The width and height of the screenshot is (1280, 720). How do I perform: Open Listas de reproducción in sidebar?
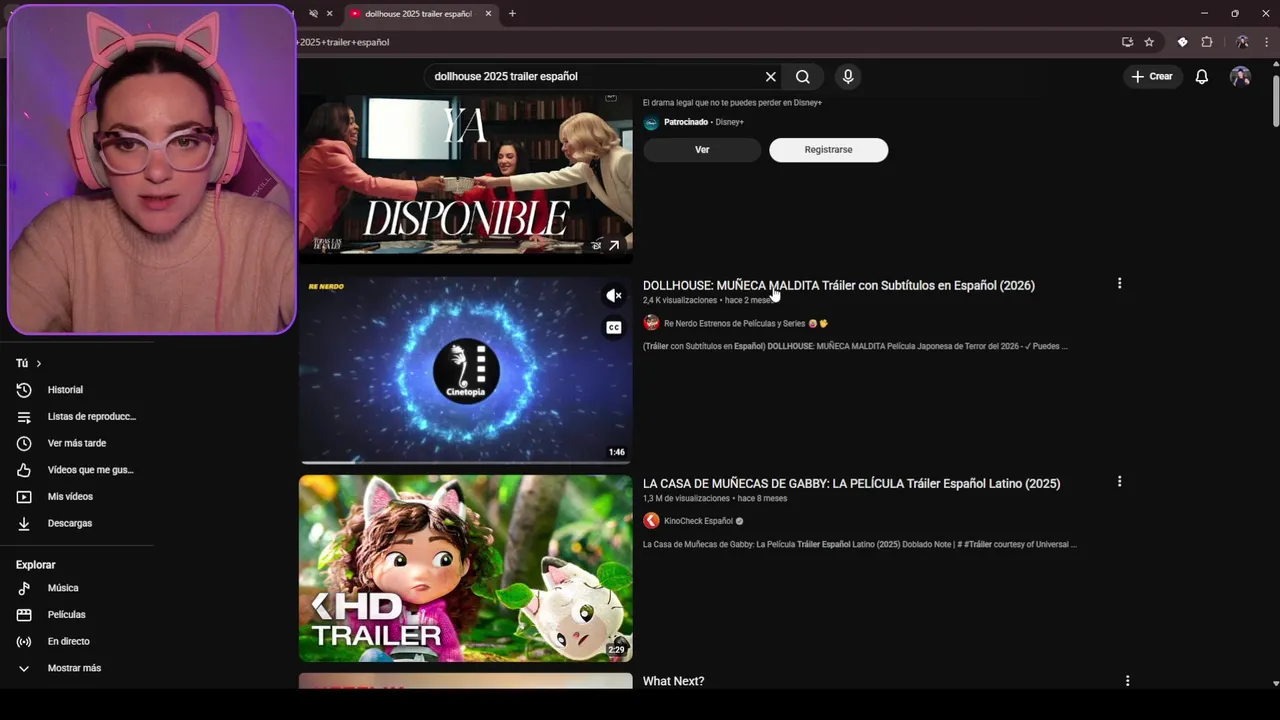pyautogui.click(x=77, y=417)
